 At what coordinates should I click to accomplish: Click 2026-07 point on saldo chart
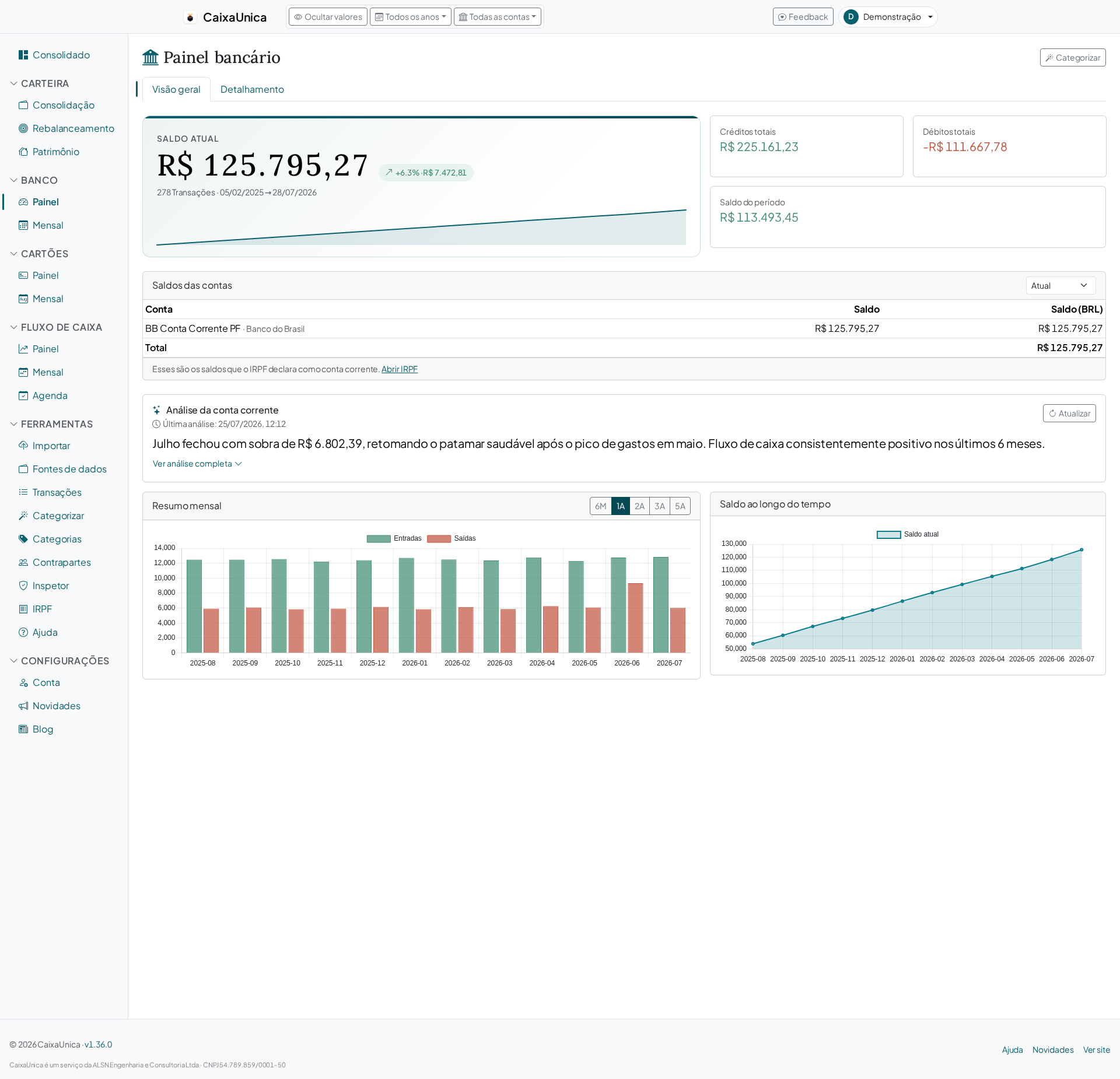(1081, 550)
